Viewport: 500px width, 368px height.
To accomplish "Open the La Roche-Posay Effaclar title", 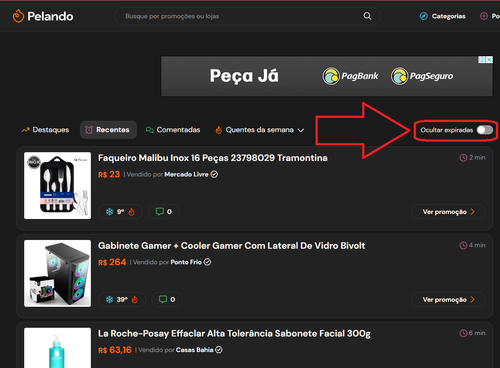I will coord(234,333).
